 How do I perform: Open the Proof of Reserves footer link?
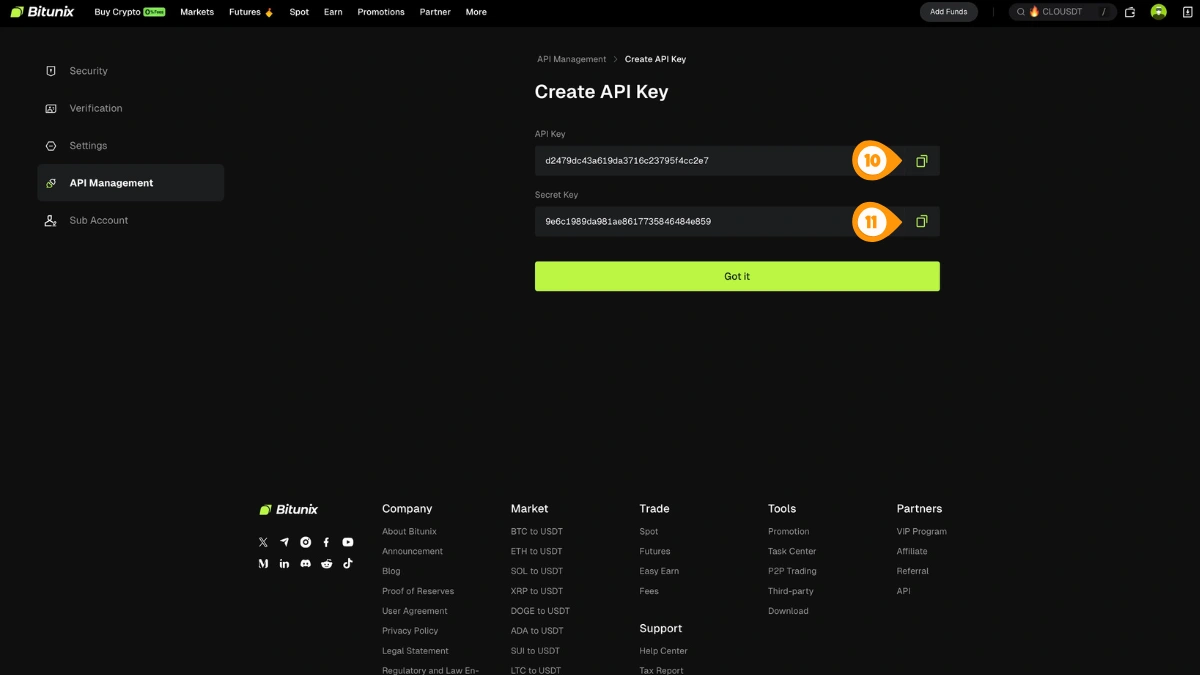click(418, 591)
